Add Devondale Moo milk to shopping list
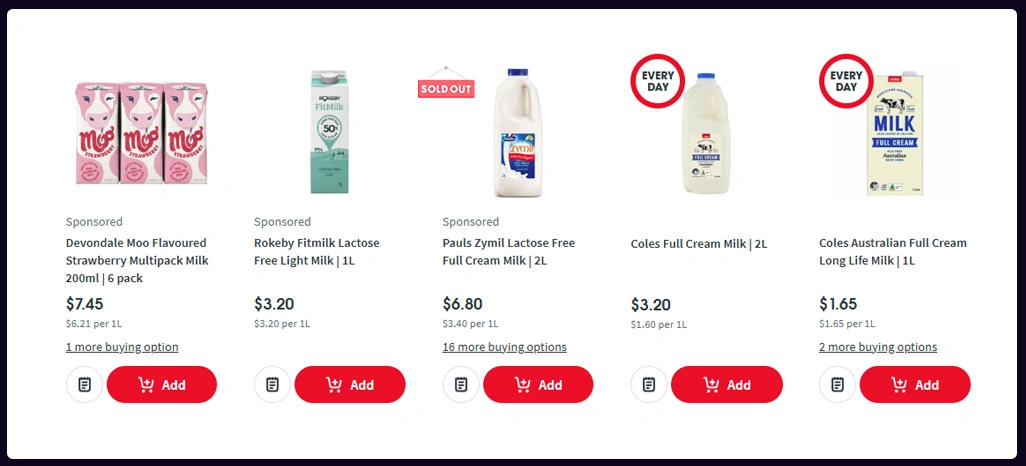The height and width of the screenshot is (466, 1026). coord(85,385)
